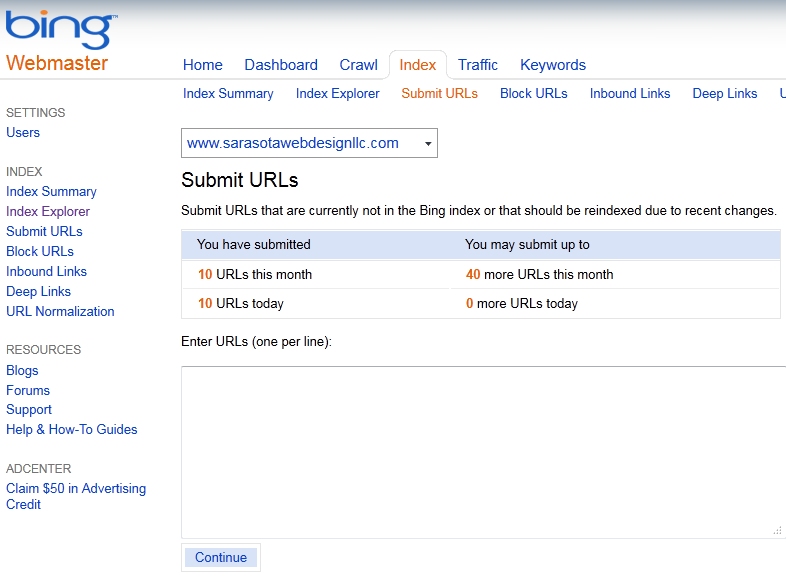Open the Blogs resource link

(22, 370)
